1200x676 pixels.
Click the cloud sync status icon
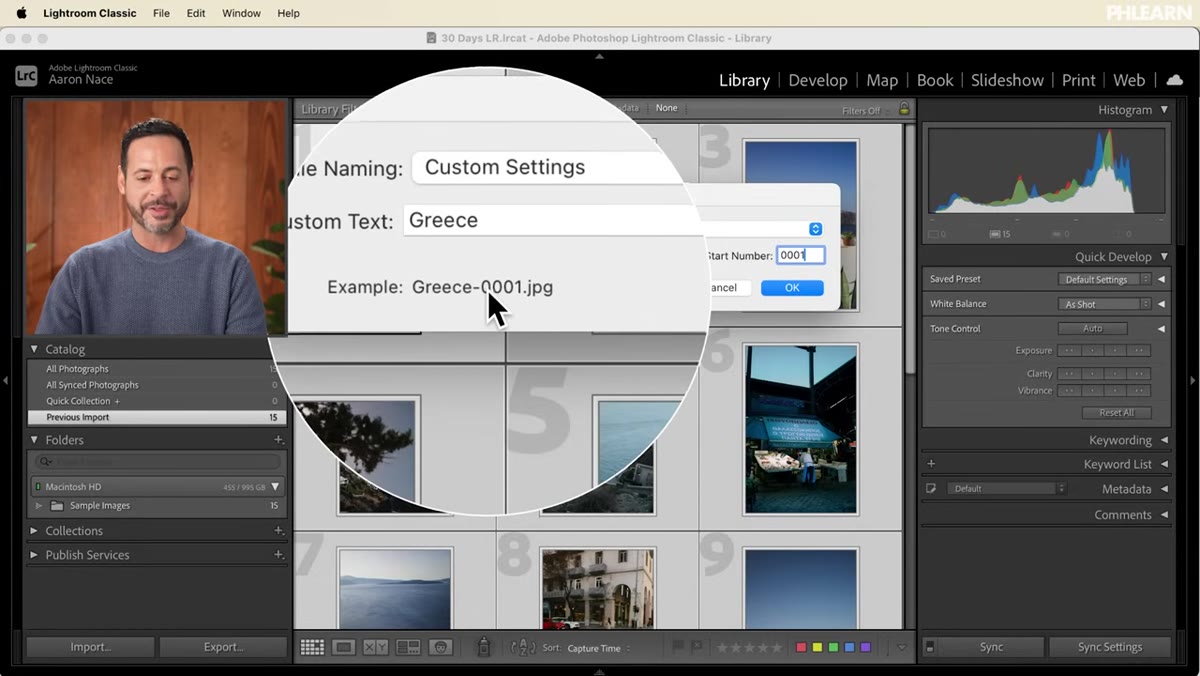(1175, 80)
